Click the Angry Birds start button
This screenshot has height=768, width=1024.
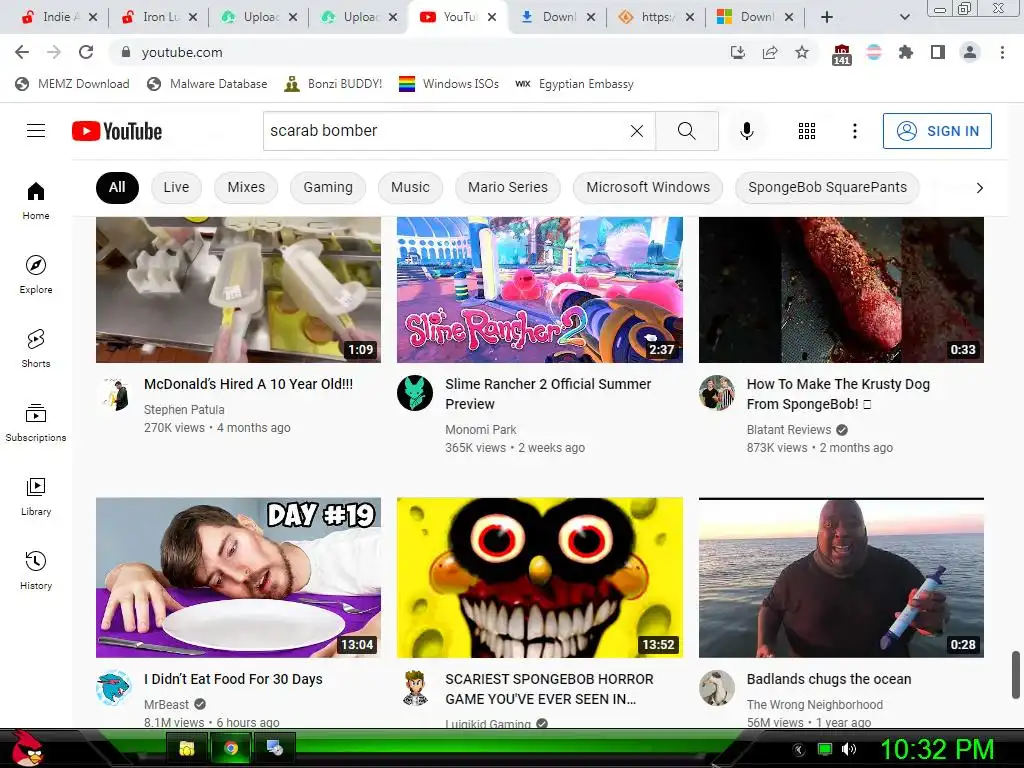click(x=27, y=748)
